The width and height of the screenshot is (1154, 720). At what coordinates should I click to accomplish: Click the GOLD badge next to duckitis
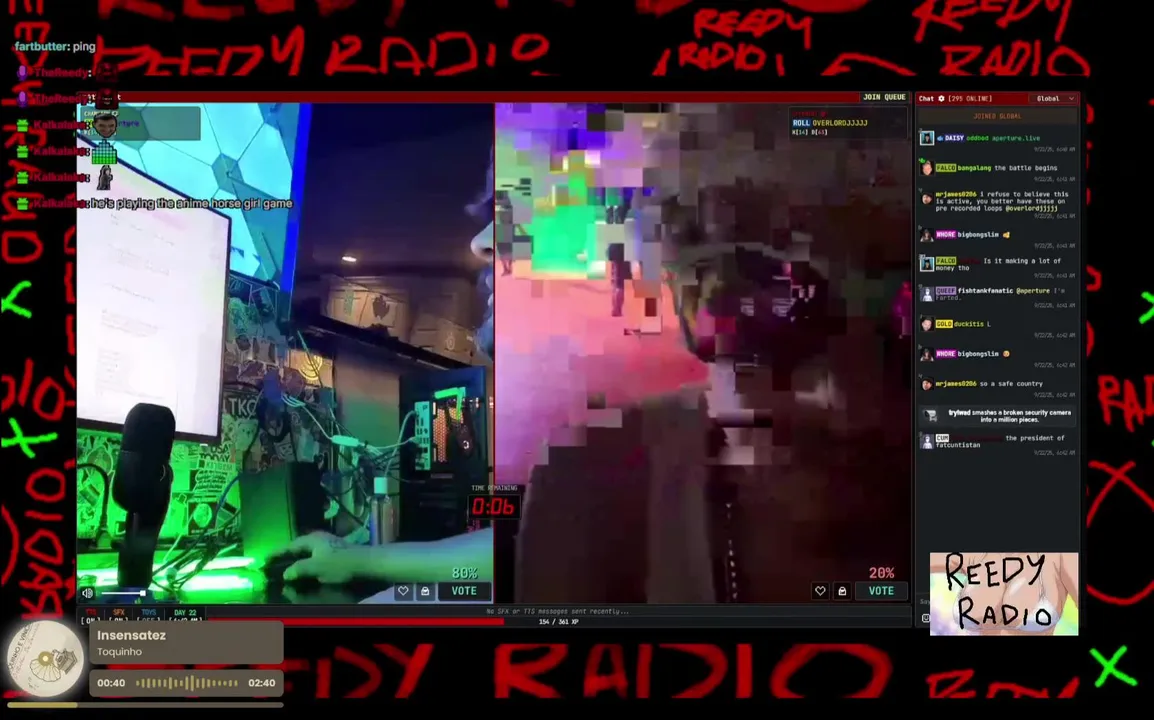point(944,324)
